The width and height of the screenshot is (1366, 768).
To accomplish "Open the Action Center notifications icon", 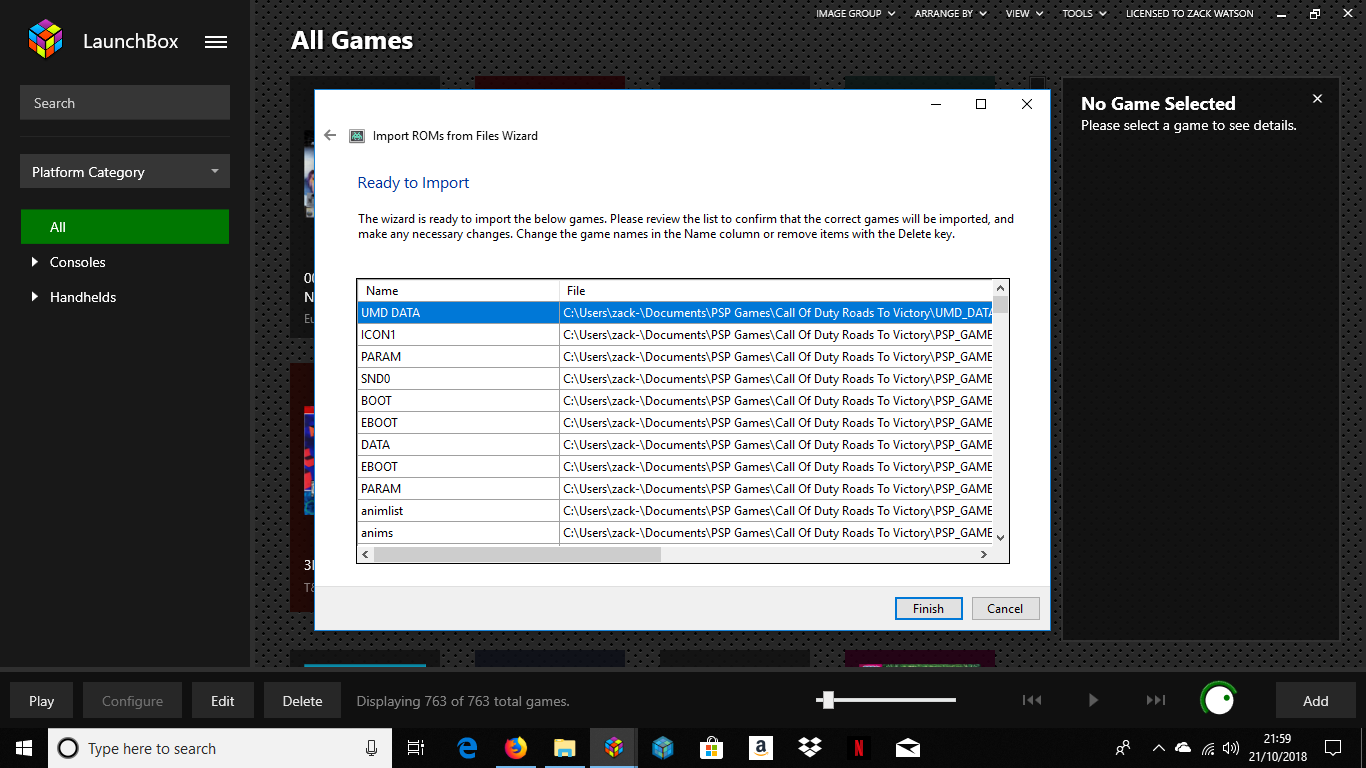I will coord(1333,748).
